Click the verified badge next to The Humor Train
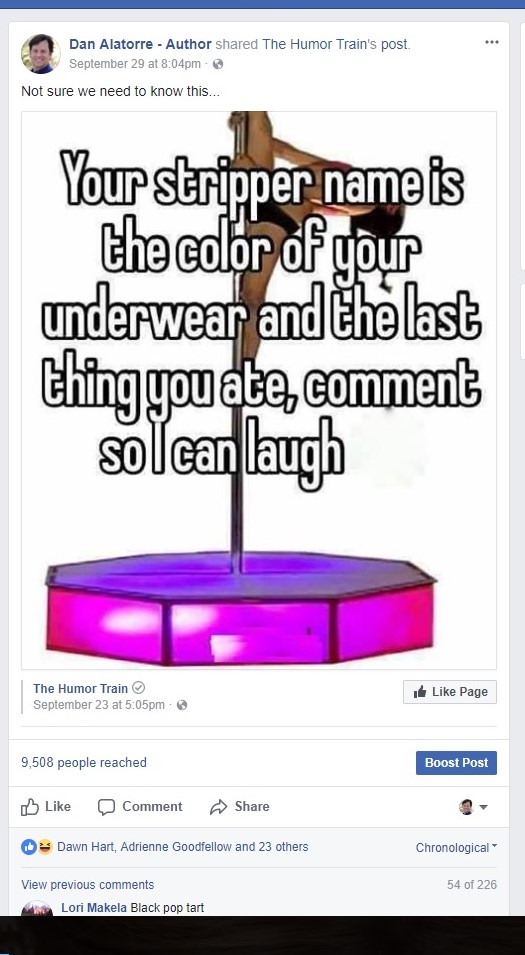The height and width of the screenshot is (955, 525). (x=139, y=688)
